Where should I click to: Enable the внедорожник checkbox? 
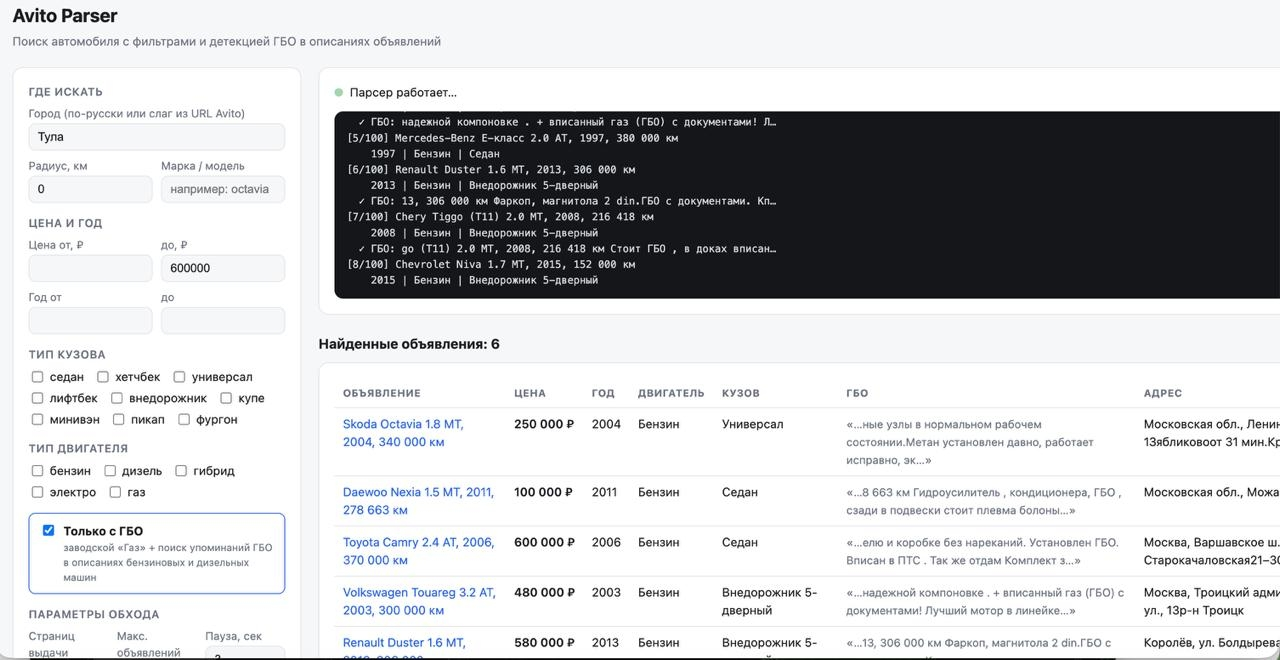pos(116,398)
